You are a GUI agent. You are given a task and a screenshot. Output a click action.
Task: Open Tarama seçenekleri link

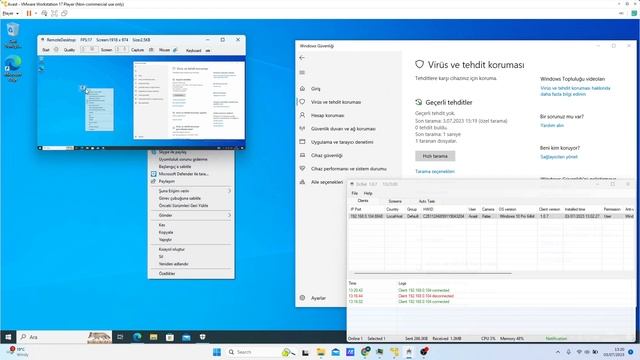point(435,171)
